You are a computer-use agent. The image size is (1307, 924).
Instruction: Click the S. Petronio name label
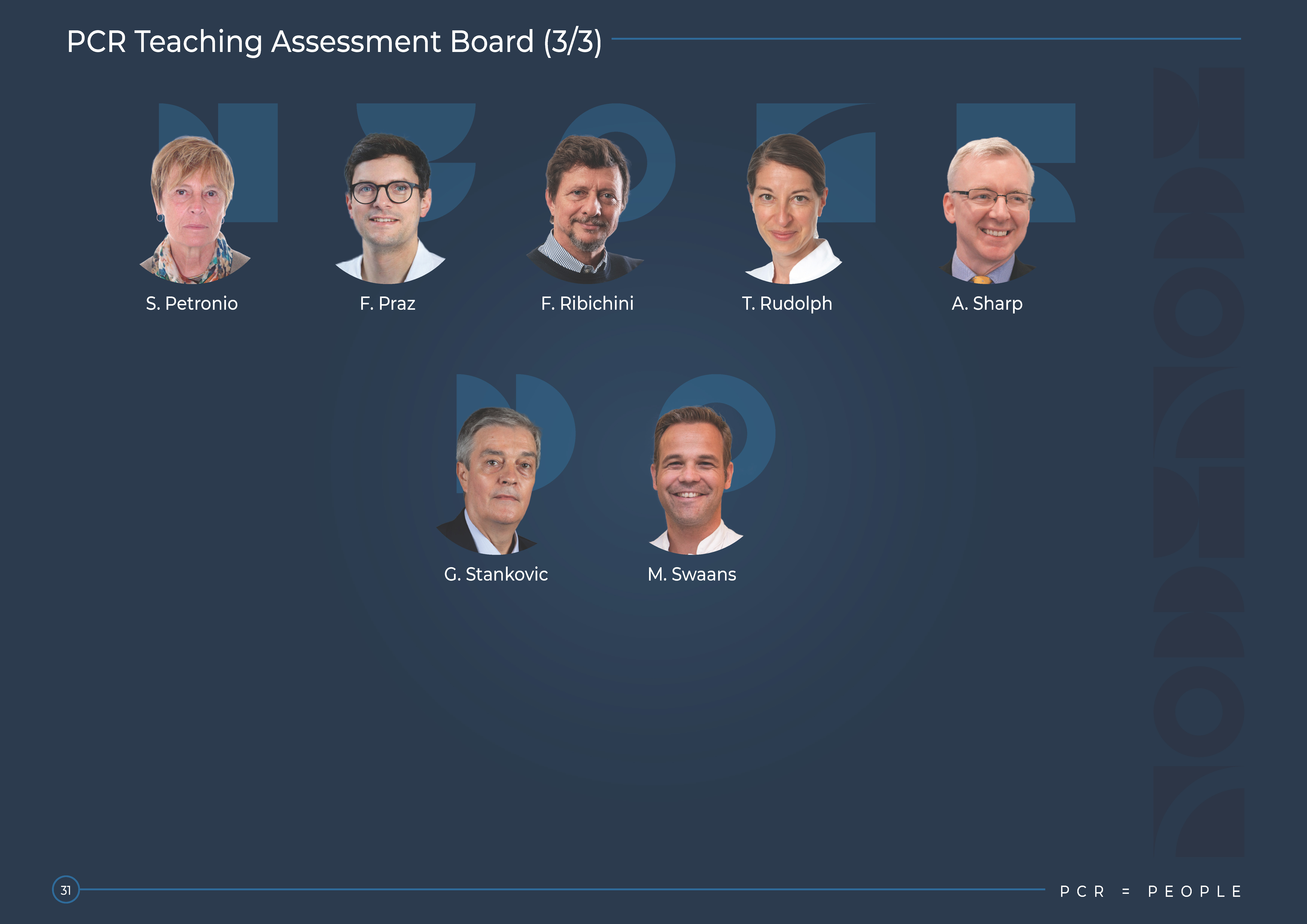point(192,303)
